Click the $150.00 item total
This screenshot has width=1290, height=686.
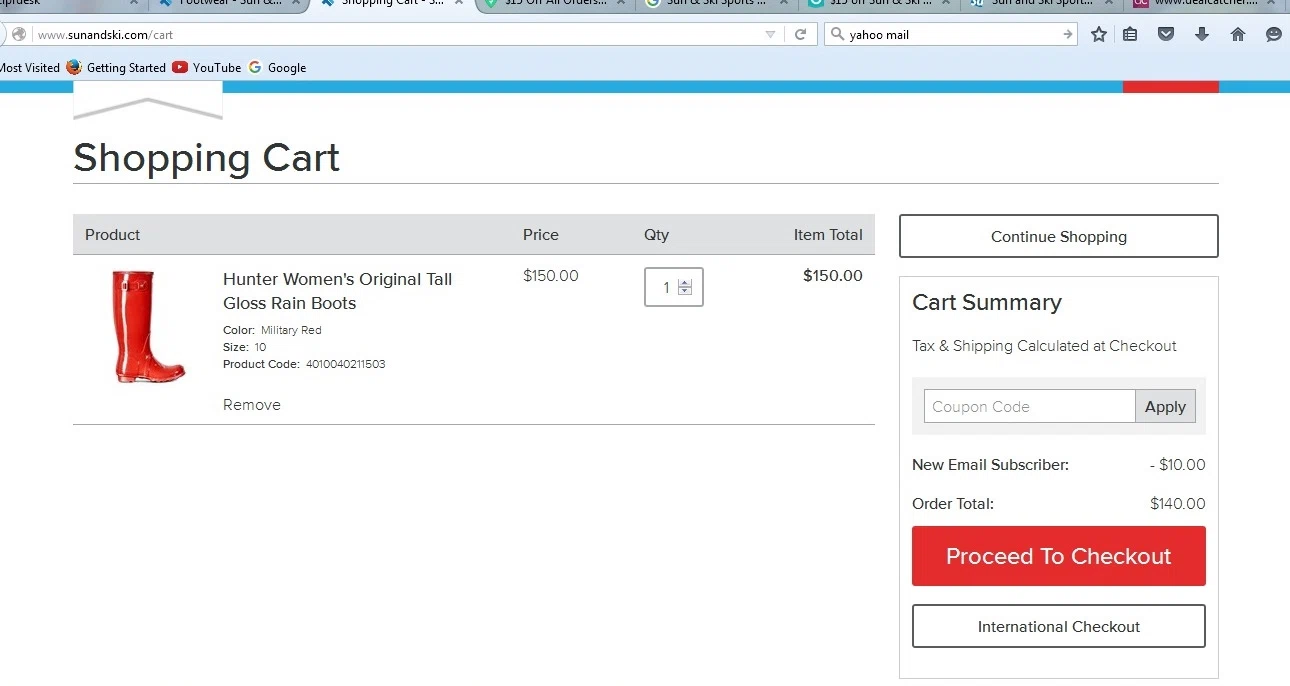click(832, 276)
